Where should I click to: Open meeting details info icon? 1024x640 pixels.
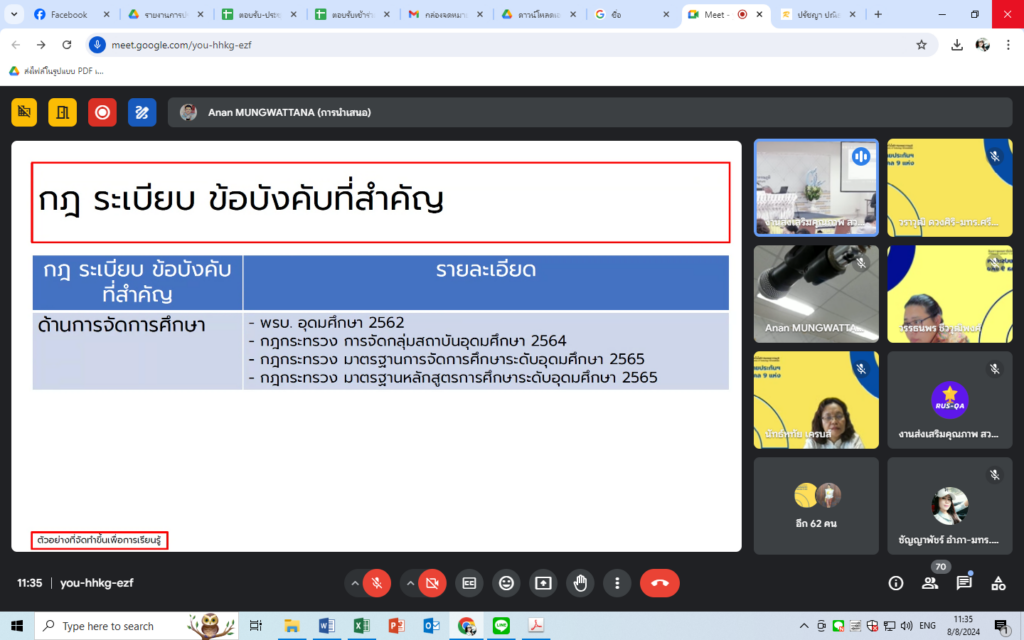(x=896, y=583)
